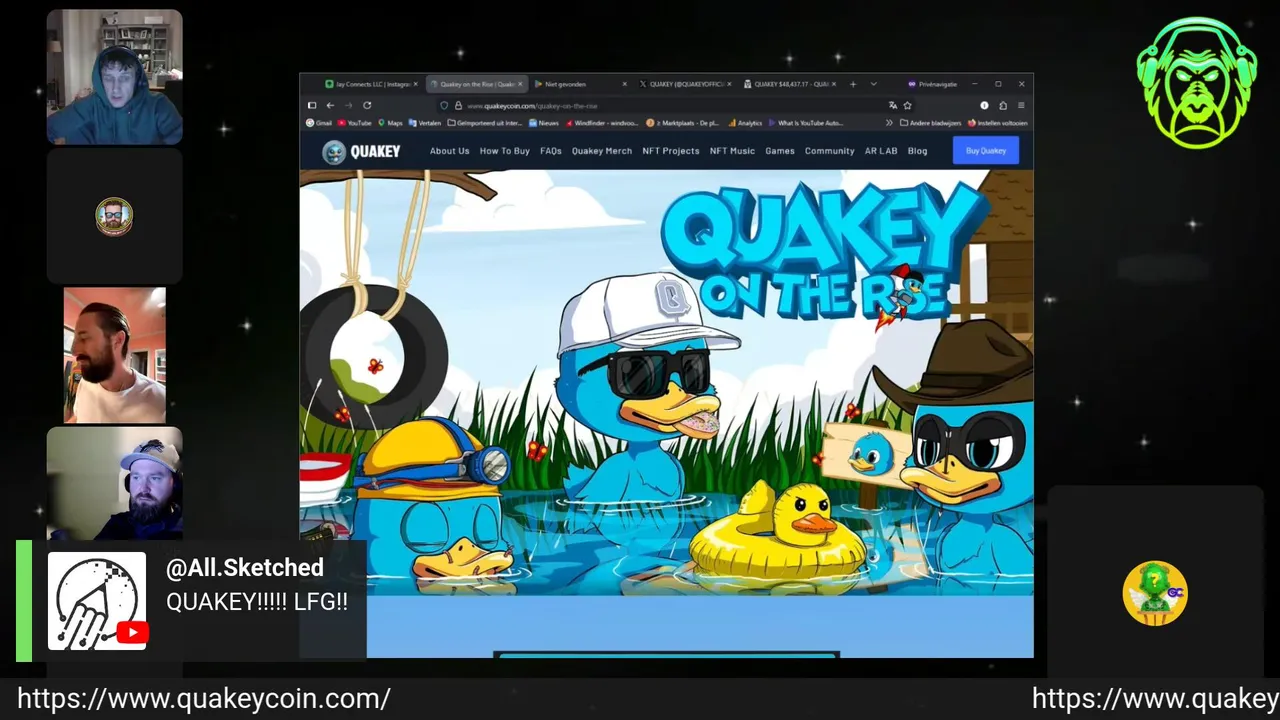Open the Vertalen bookmark
This screenshot has width=1280, height=720.
425,123
